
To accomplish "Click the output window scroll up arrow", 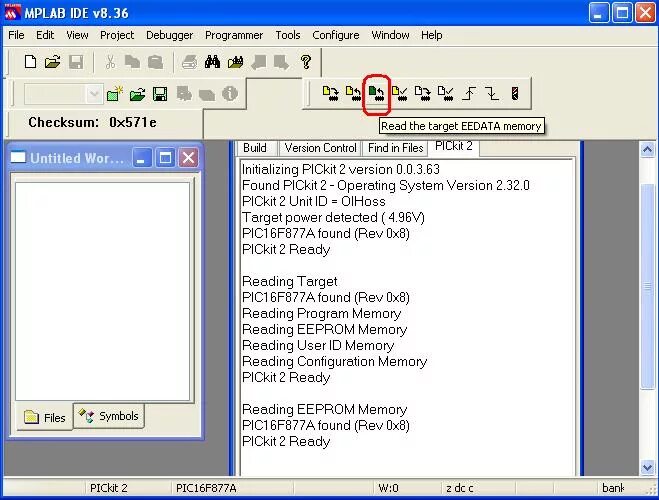I will coord(647,150).
